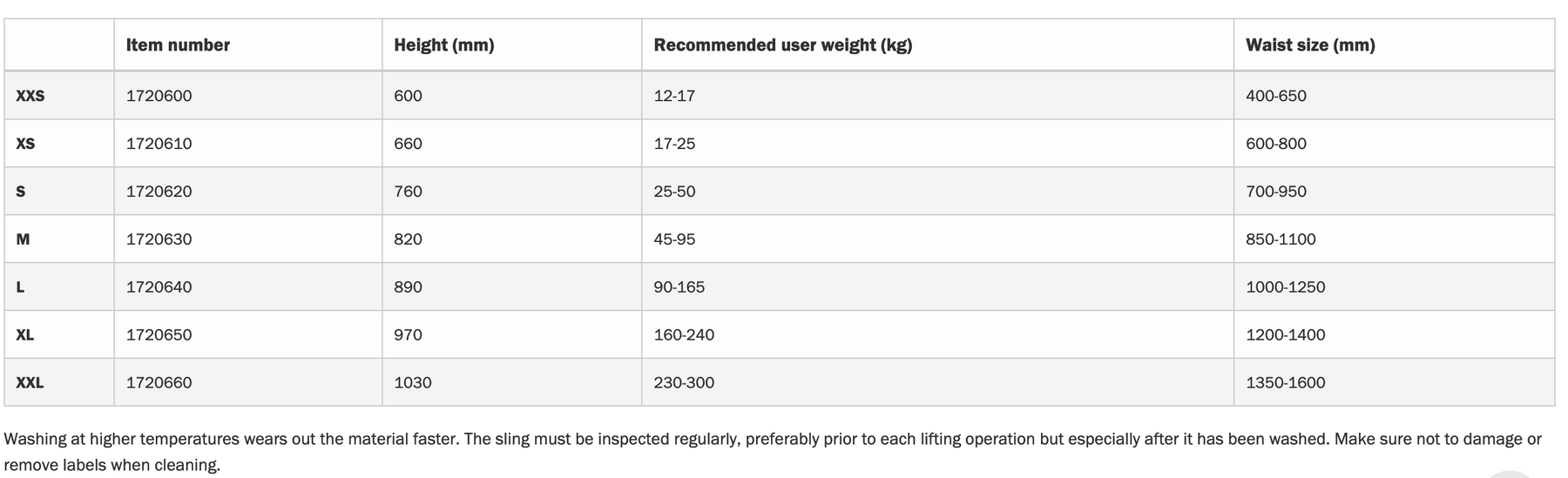Select the XL size row label
Screen dimensions: 1568x478
(x=25, y=335)
